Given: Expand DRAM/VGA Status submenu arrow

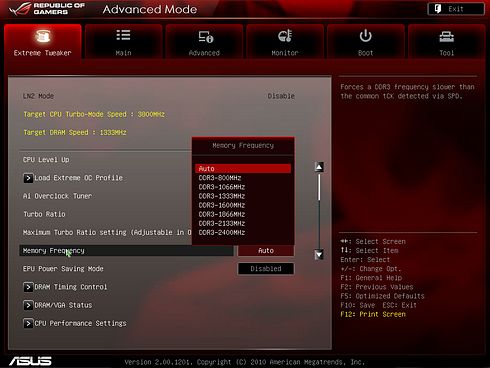Looking at the screenshot, I should pyautogui.click(x=28, y=305).
